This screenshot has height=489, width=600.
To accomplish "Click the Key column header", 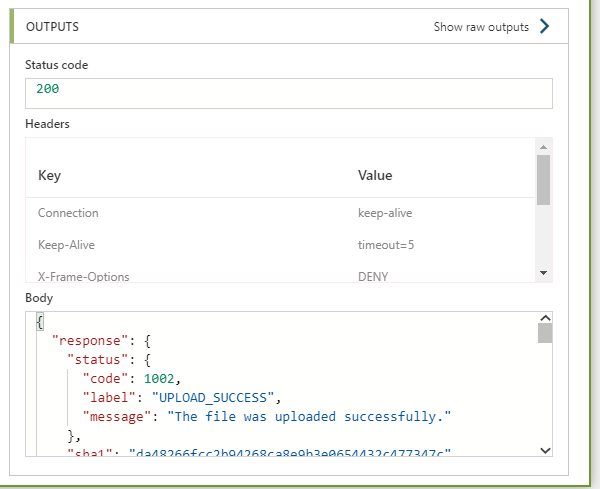I will tap(50, 175).
